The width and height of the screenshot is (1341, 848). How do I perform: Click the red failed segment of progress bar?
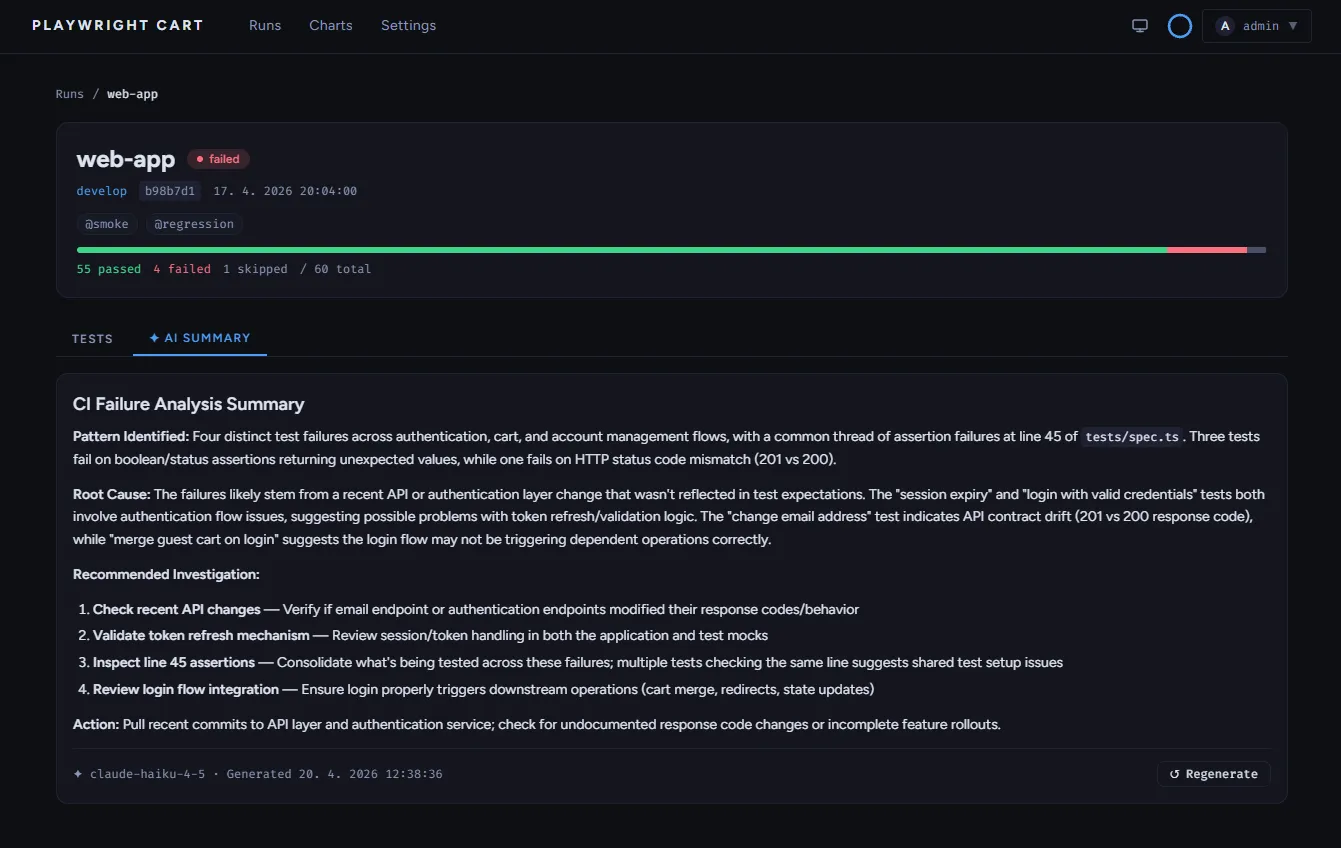[x=1207, y=250]
